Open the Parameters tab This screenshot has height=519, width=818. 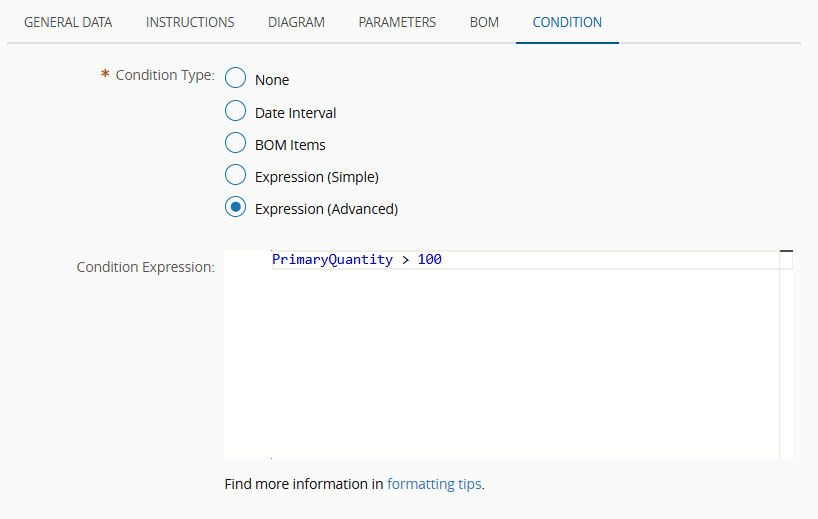click(397, 22)
